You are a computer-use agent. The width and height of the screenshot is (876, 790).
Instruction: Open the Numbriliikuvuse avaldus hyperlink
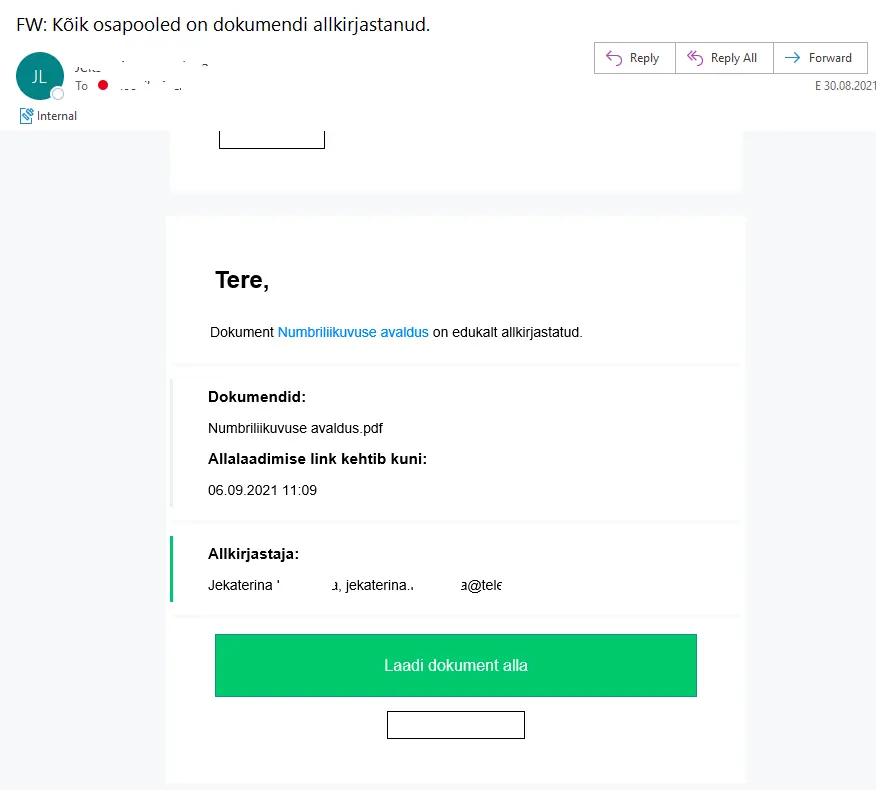353,332
